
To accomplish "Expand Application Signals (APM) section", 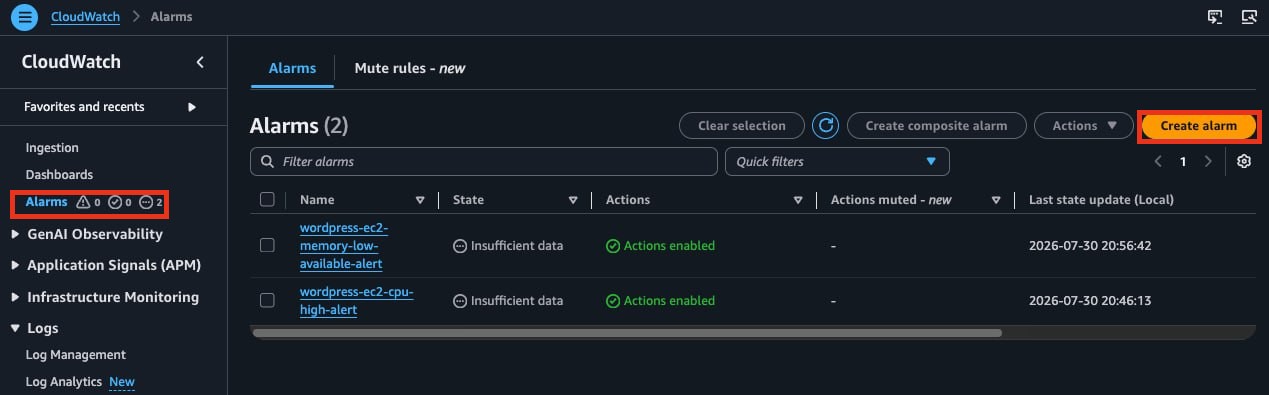I will pos(15,266).
